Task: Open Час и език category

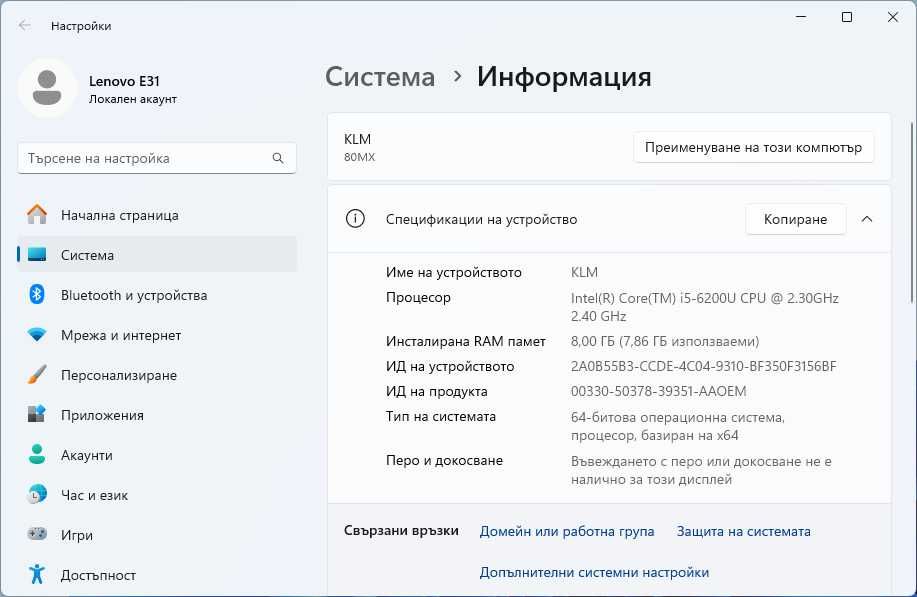Action: click(x=157, y=495)
